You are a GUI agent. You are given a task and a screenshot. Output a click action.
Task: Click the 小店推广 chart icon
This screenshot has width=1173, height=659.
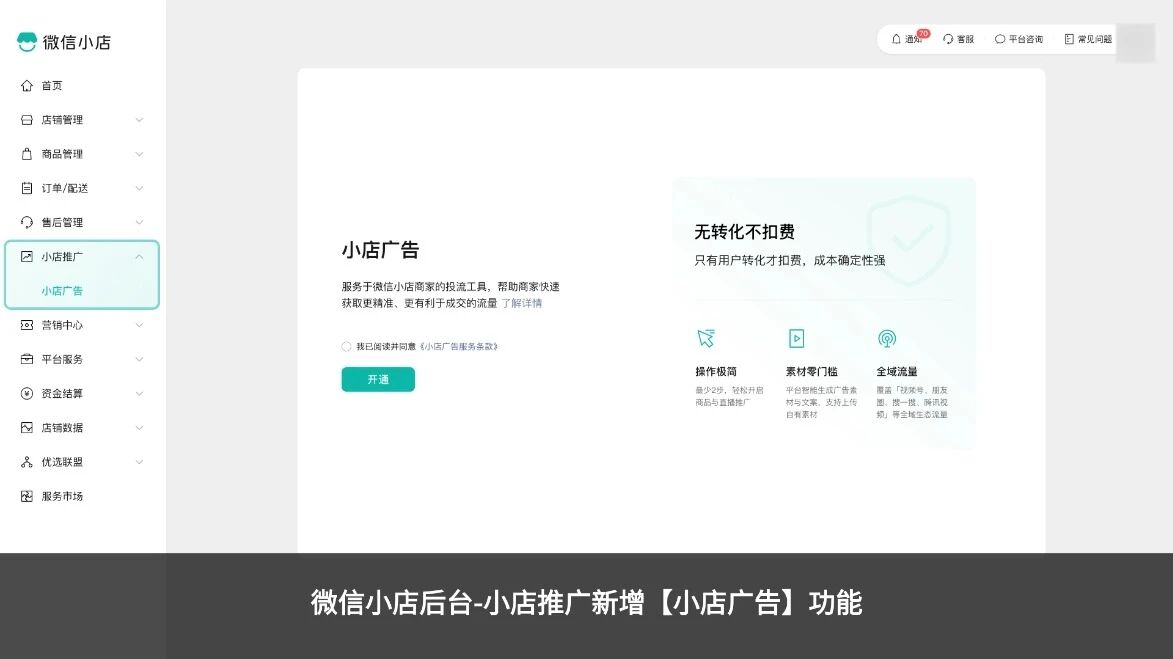[x=27, y=257]
